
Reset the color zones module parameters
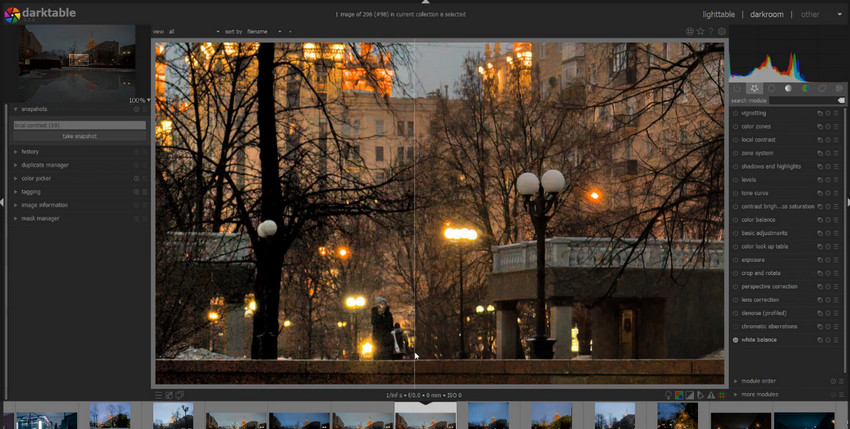(828, 126)
